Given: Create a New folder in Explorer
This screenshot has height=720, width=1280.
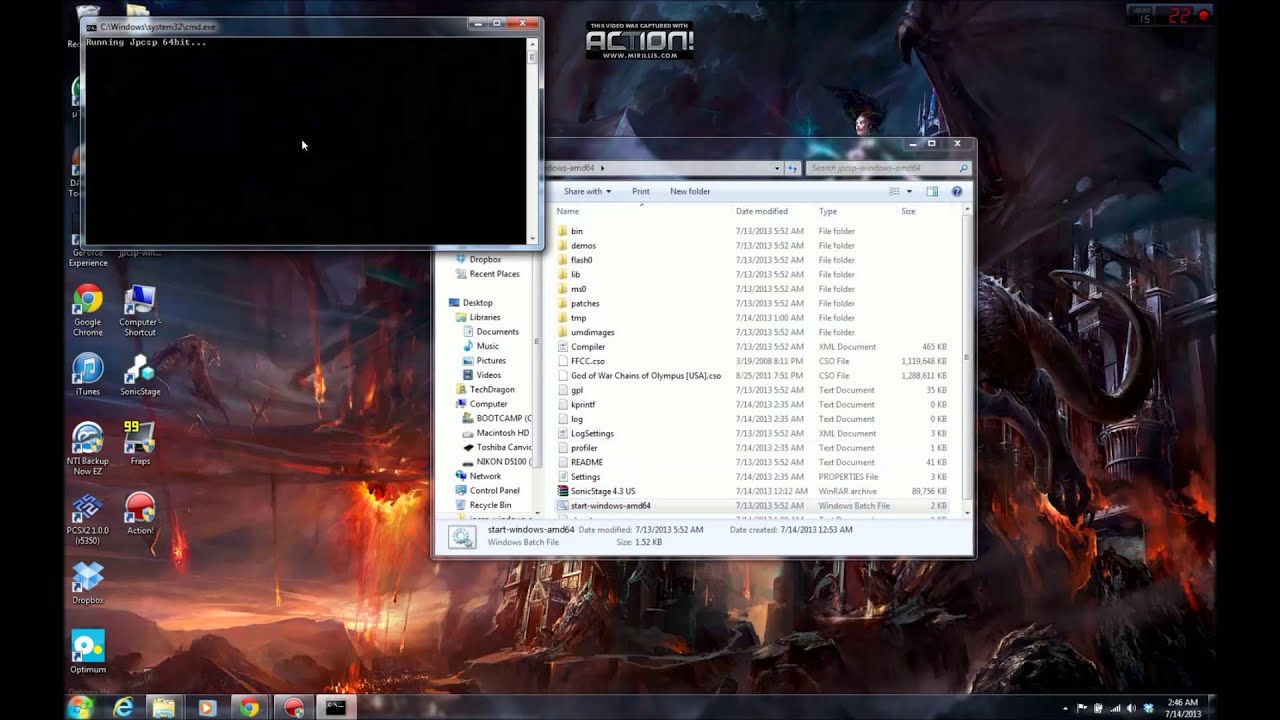Looking at the screenshot, I should pyautogui.click(x=690, y=191).
